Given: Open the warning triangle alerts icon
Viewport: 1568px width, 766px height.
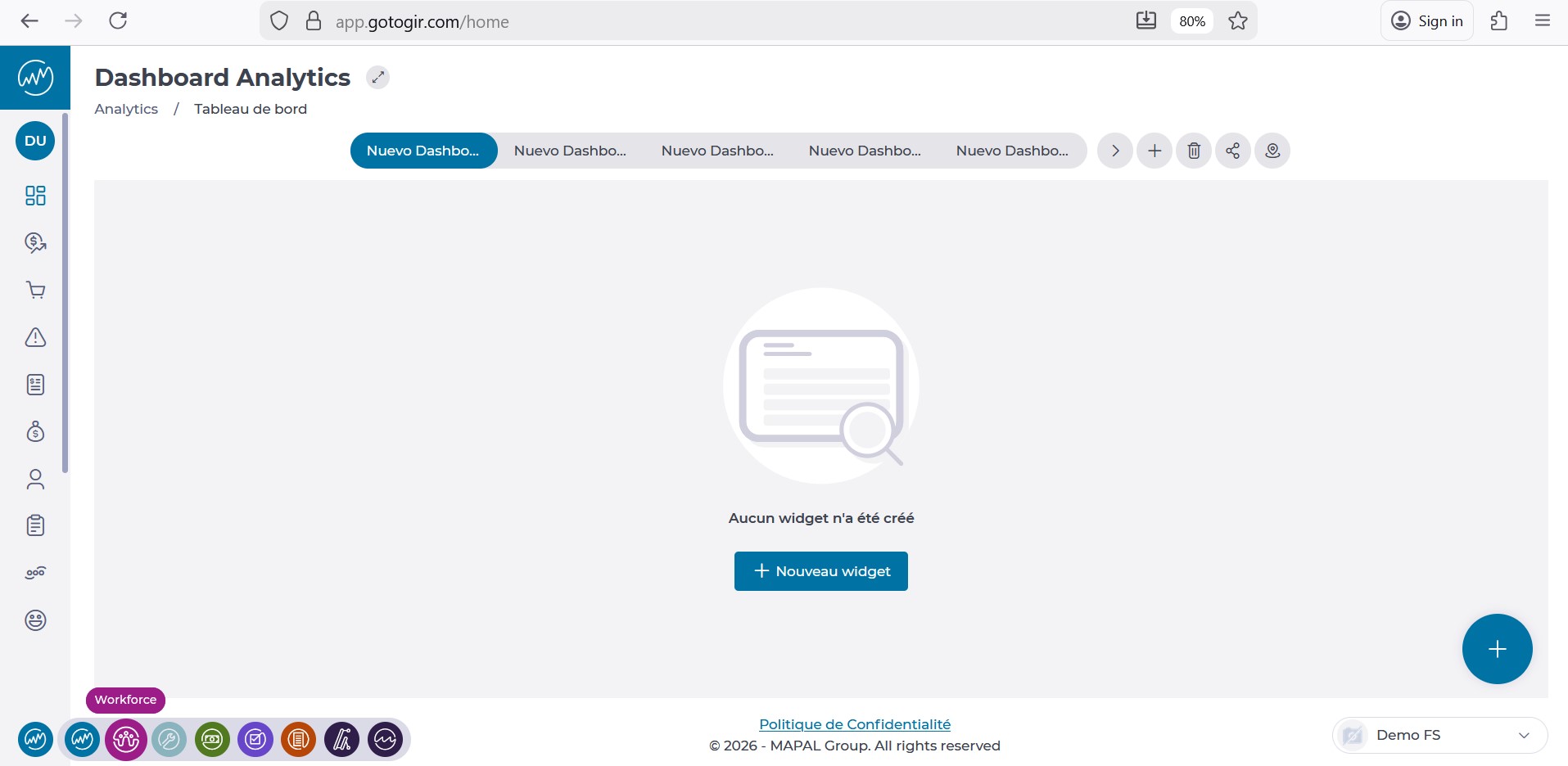Looking at the screenshot, I should point(35,337).
